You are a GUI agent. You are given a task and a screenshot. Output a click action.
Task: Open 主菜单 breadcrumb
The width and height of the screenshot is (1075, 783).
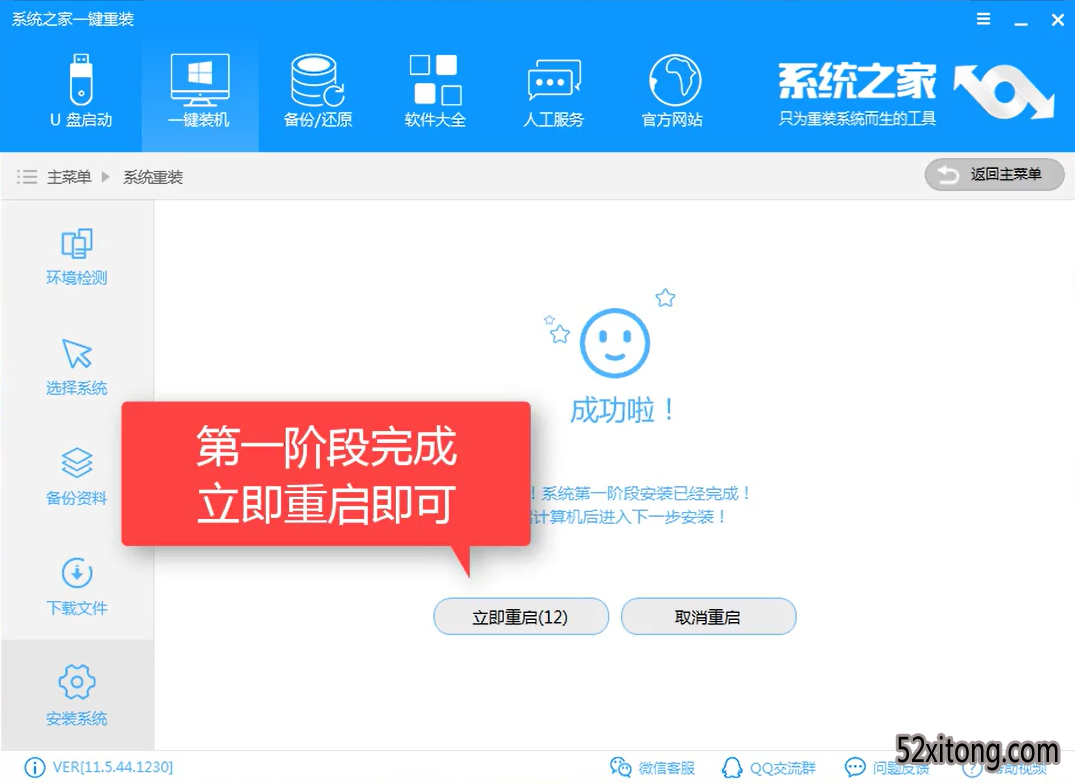click(69, 177)
